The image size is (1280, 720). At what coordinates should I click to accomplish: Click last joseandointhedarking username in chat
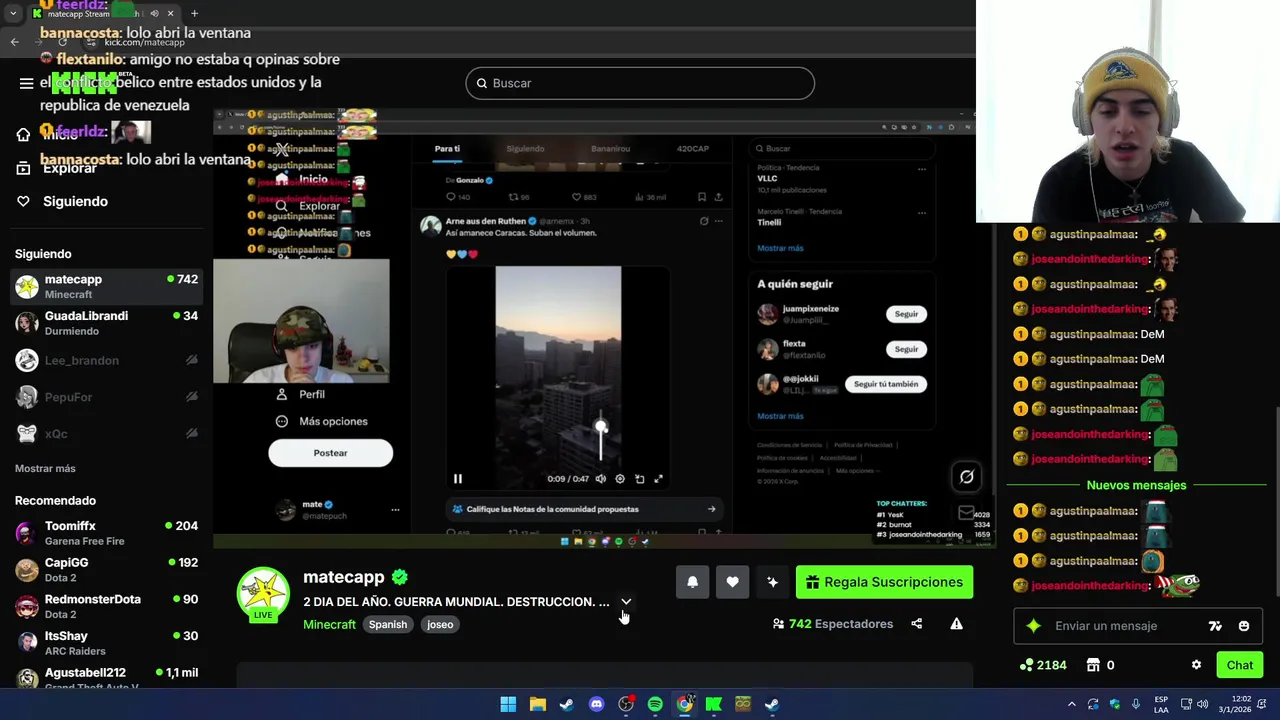click(x=1090, y=586)
